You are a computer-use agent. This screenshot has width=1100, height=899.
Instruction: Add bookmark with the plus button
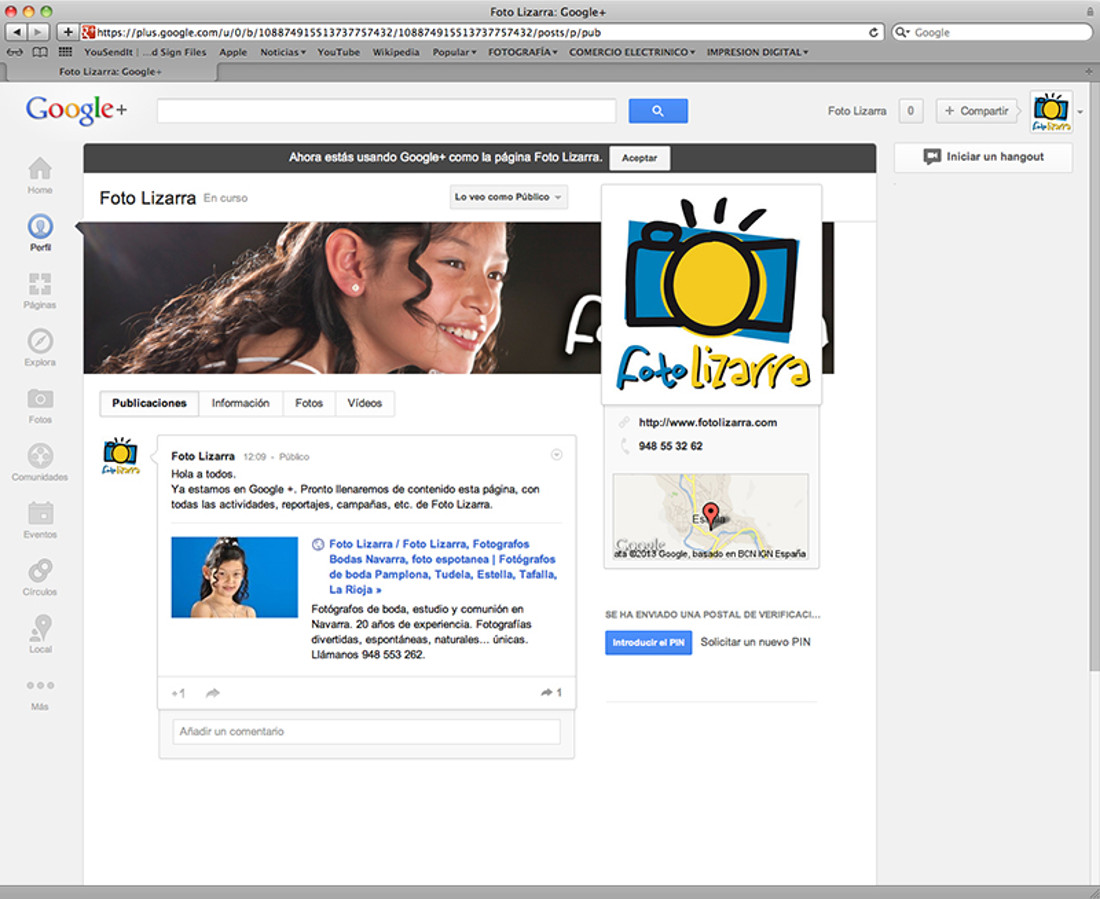(67, 32)
